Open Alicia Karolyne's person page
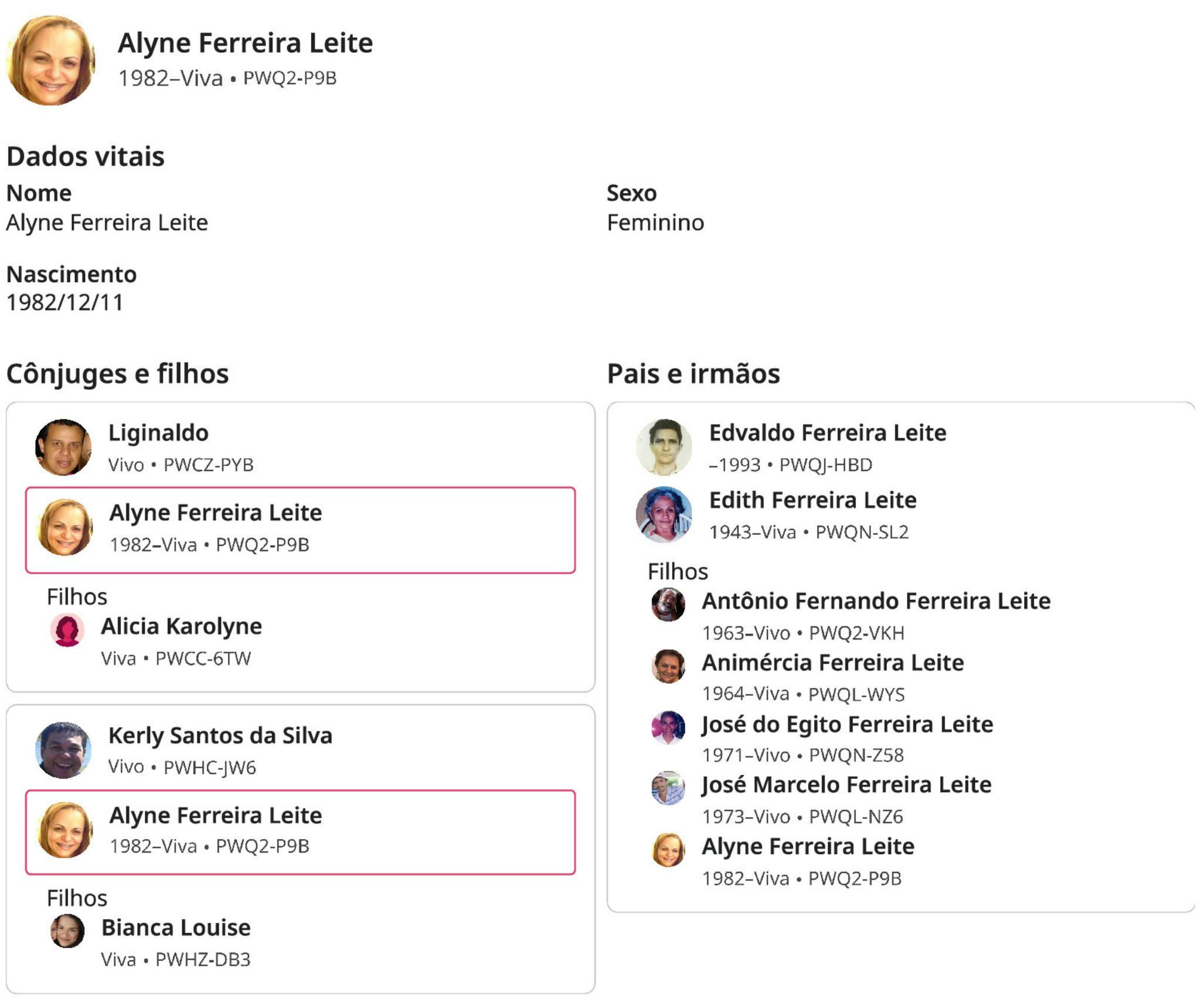Screen dimensions: 1202x1008 tap(181, 626)
